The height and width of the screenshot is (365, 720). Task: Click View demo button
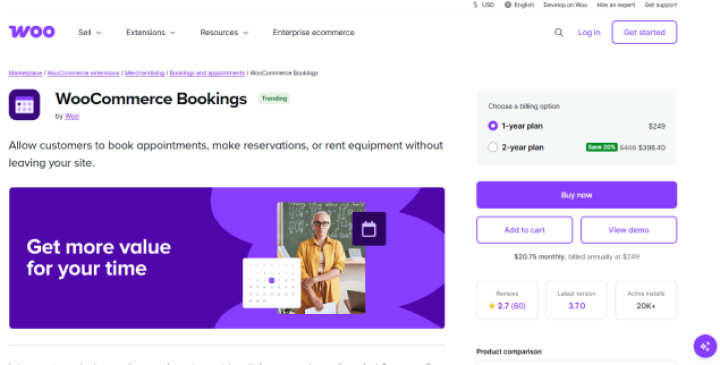pos(629,230)
